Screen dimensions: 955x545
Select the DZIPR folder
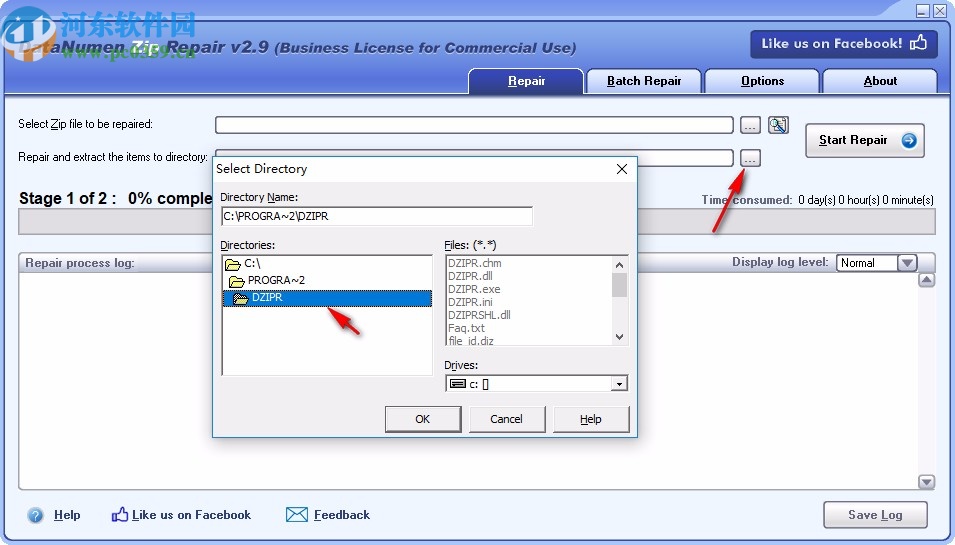(x=327, y=298)
